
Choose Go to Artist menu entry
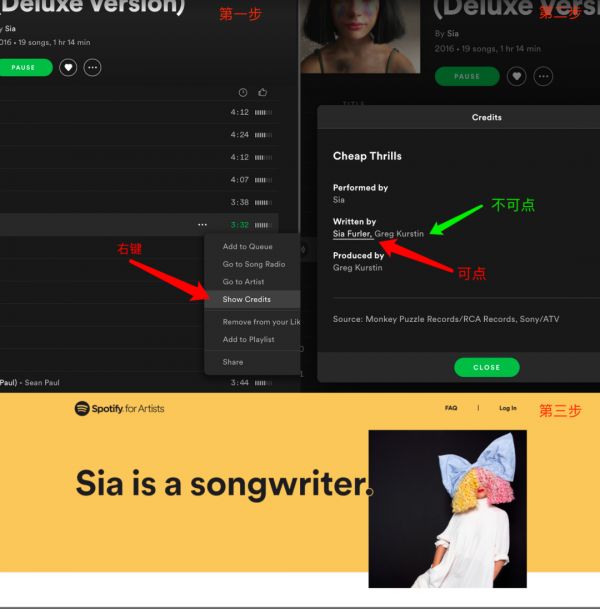click(x=243, y=282)
